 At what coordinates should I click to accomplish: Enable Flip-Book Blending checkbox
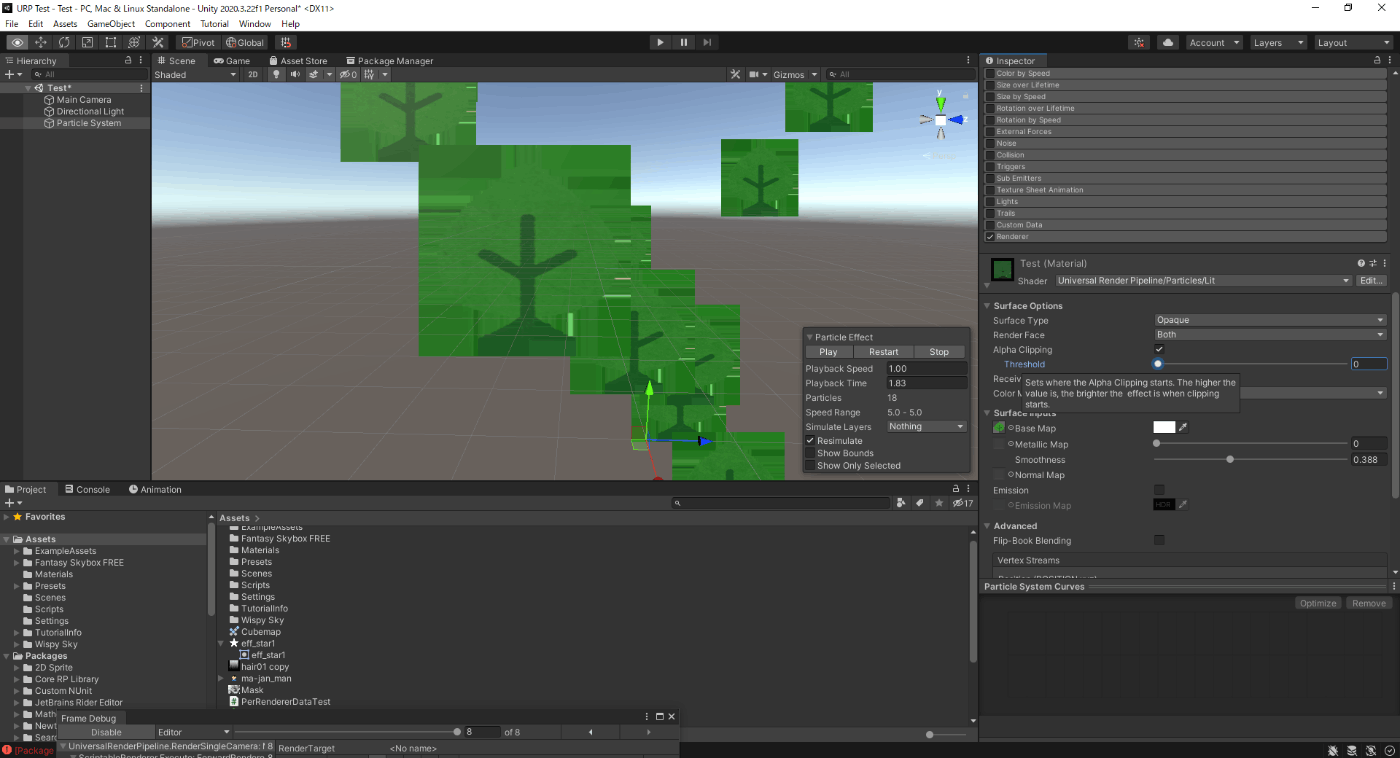pyautogui.click(x=1159, y=540)
